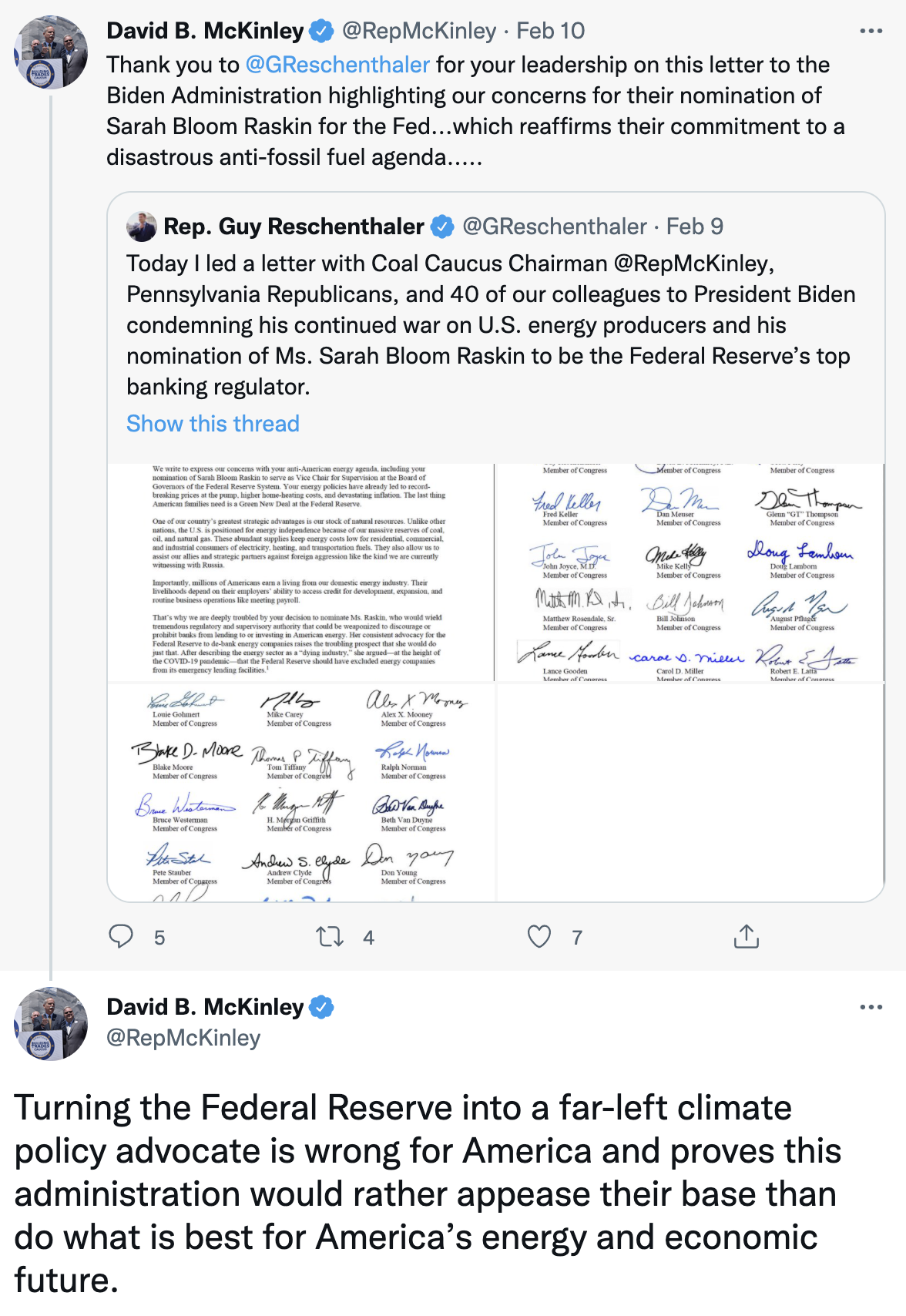Viewport: 906px width, 1316px height.
Task: Click Guy Reschenthaler's small avatar
Action: [142, 227]
